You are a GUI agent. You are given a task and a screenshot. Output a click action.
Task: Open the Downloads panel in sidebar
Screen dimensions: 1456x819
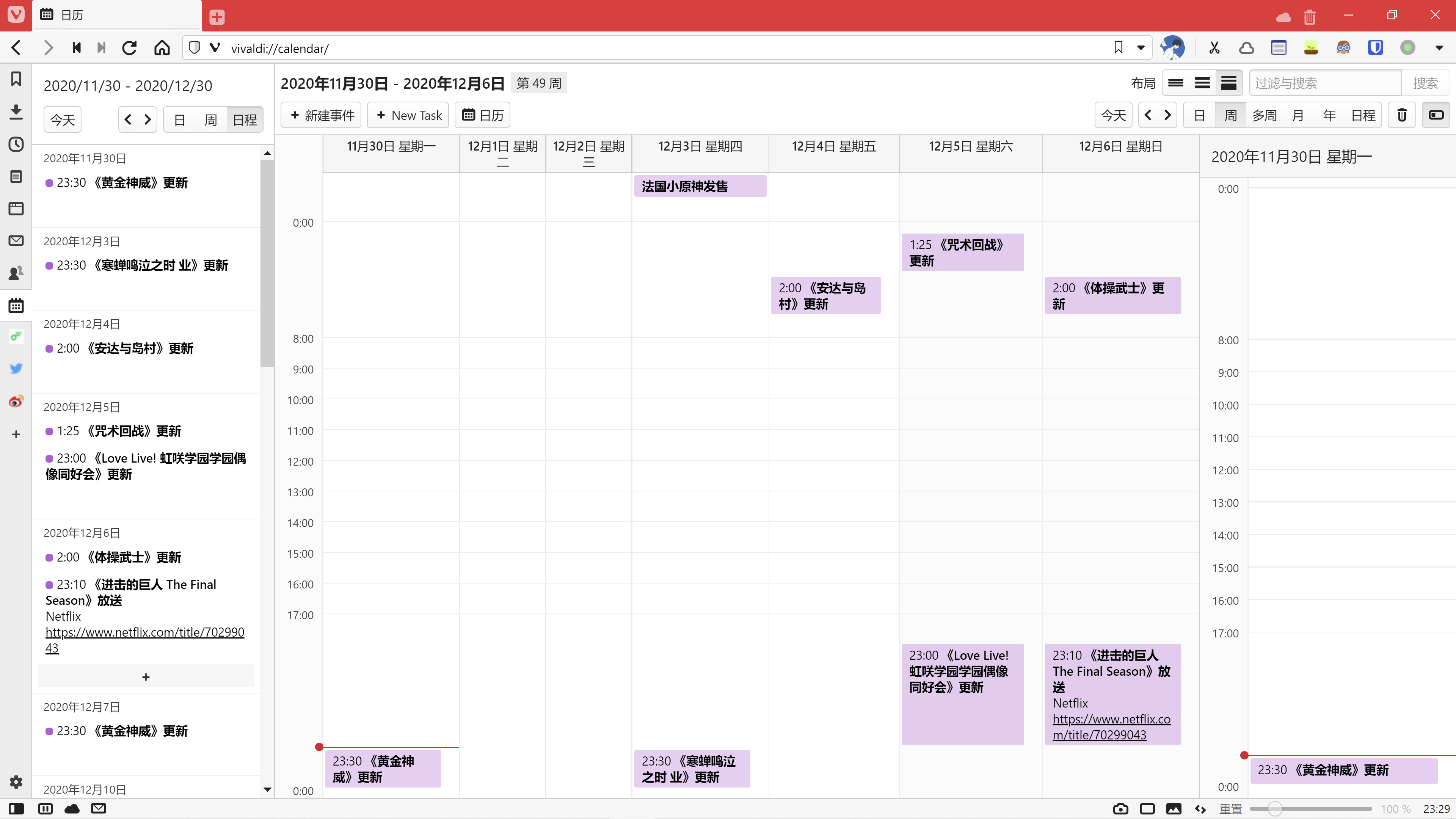point(16,111)
